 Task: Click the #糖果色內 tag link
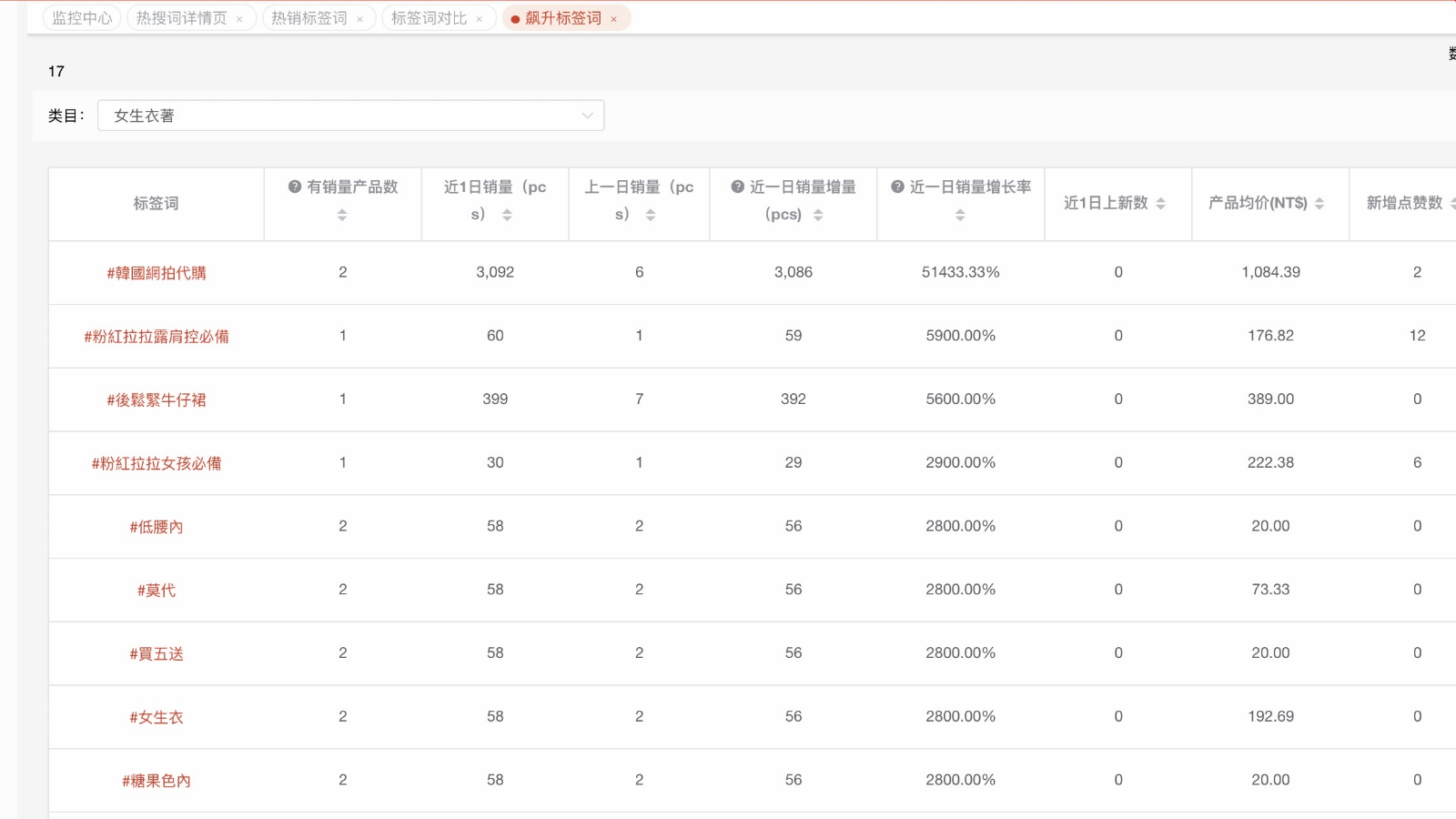tap(157, 781)
